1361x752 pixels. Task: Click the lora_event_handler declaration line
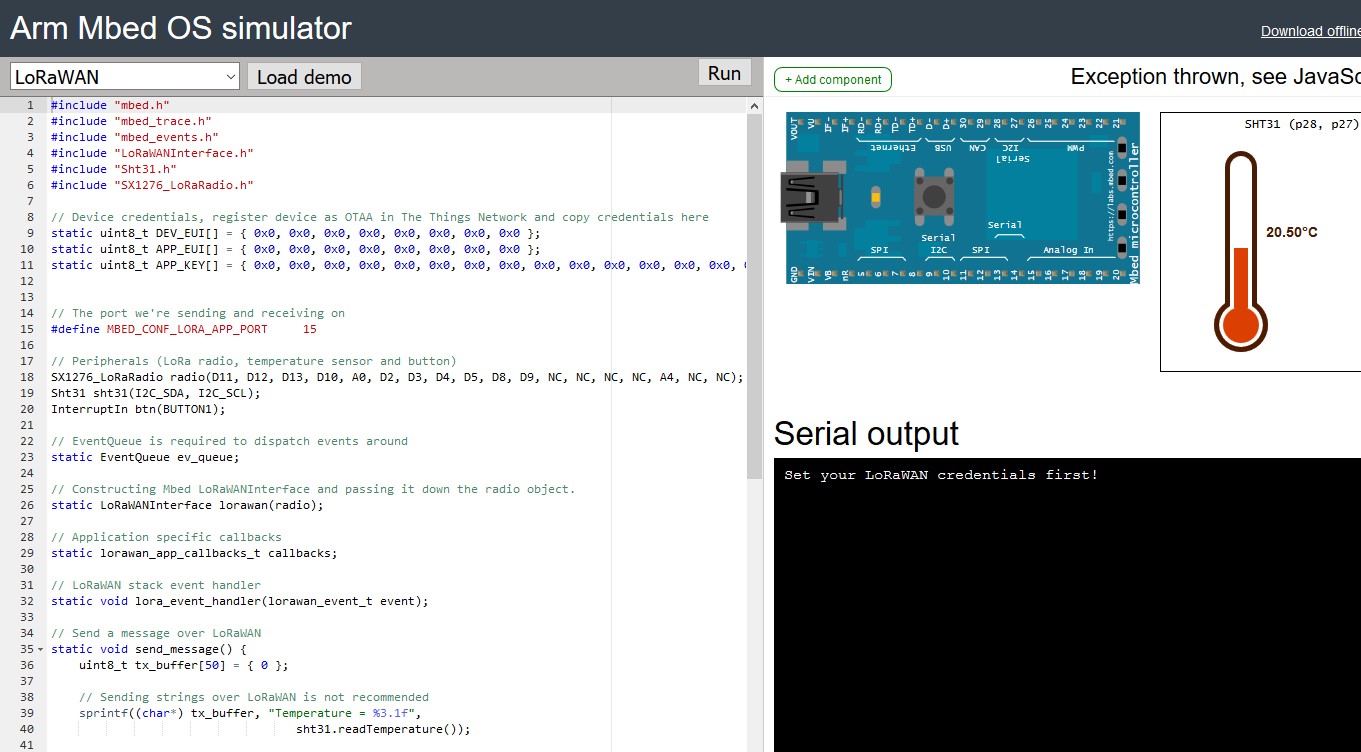click(x=240, y=601)
